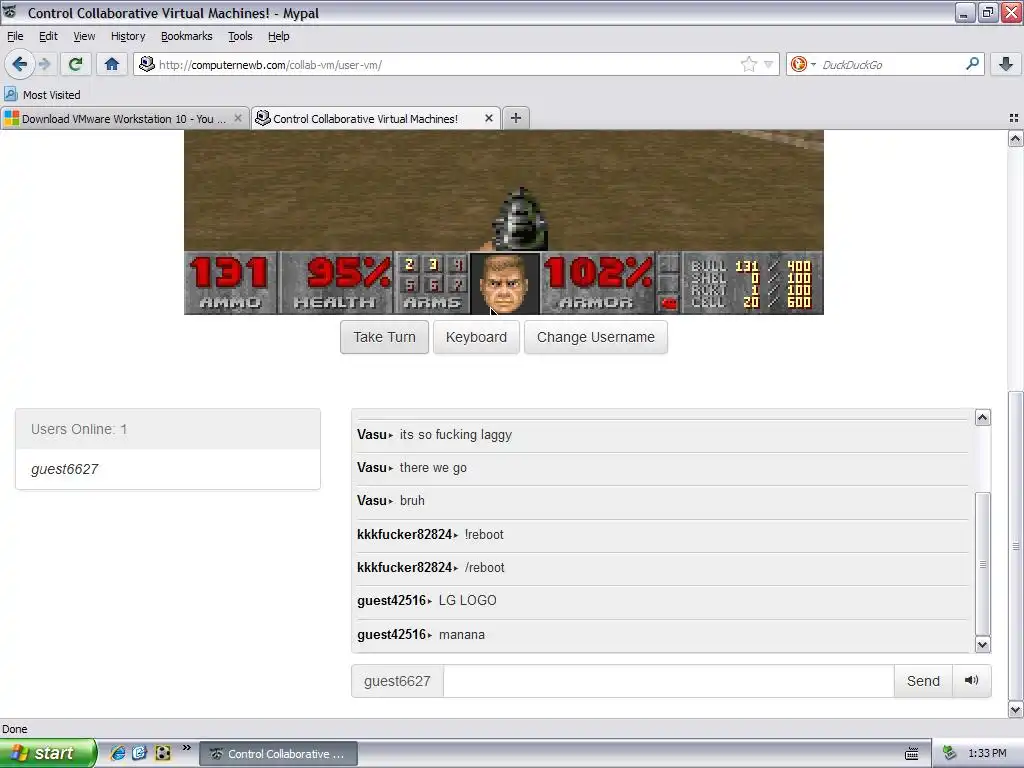Open the on-screen keyboard tray icon
Viewport: 1024px width, 768px height.
912,754
